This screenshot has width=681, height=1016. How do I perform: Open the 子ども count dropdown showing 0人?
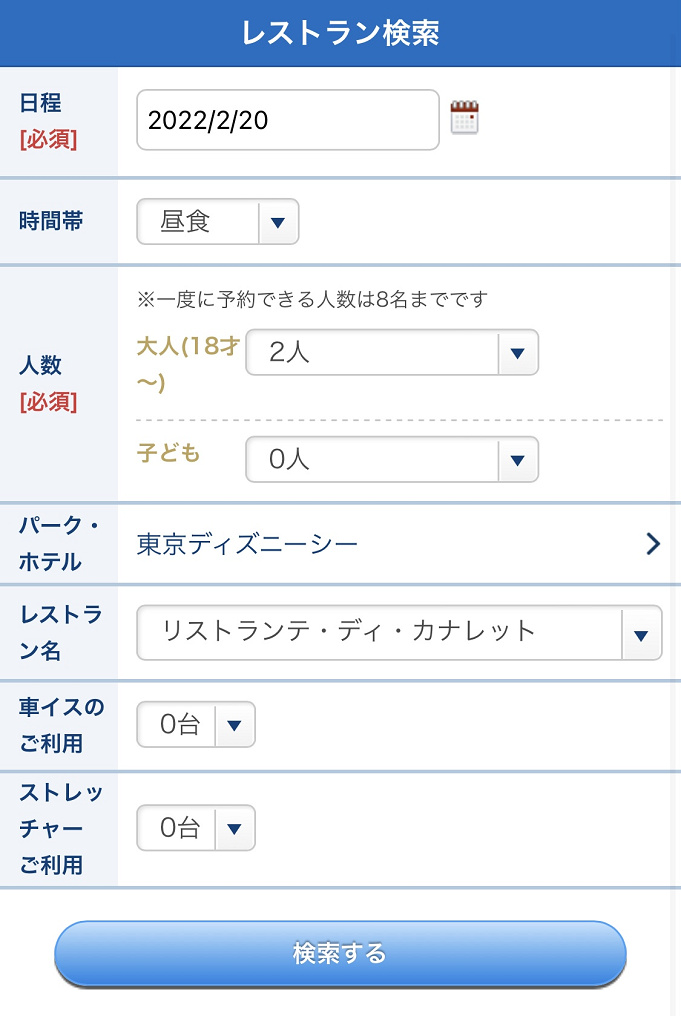(371, 460)
